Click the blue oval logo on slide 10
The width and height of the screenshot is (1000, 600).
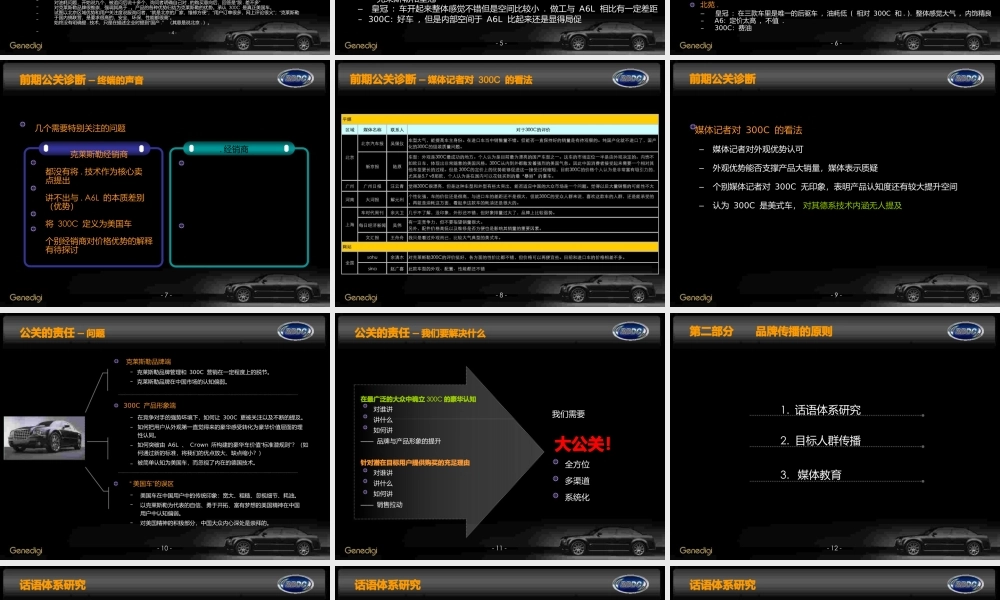click(x=295, y=332)
